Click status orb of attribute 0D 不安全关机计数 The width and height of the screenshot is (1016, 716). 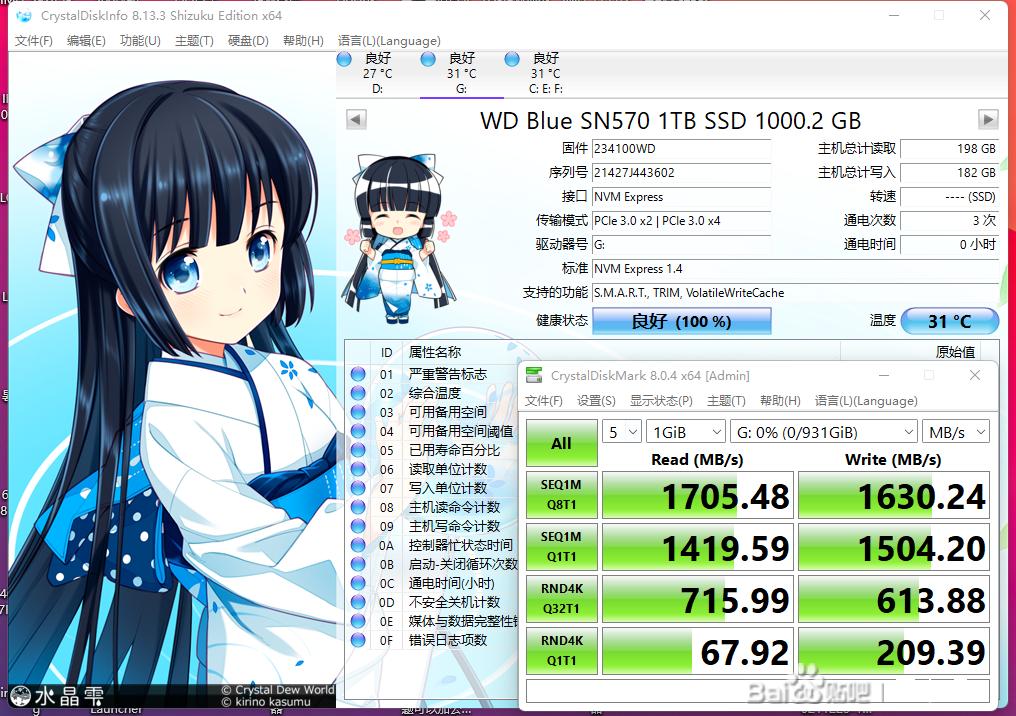[x=358, y=602]
